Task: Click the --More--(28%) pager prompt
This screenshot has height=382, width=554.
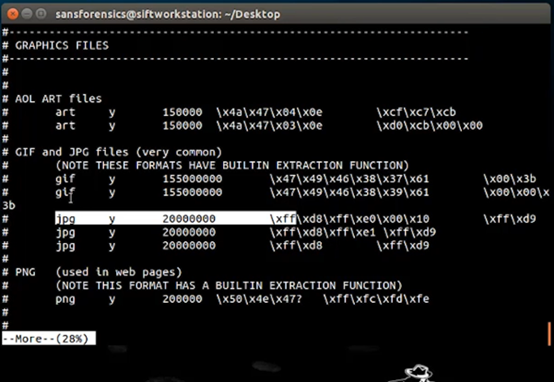Action: tap(49, 338)
